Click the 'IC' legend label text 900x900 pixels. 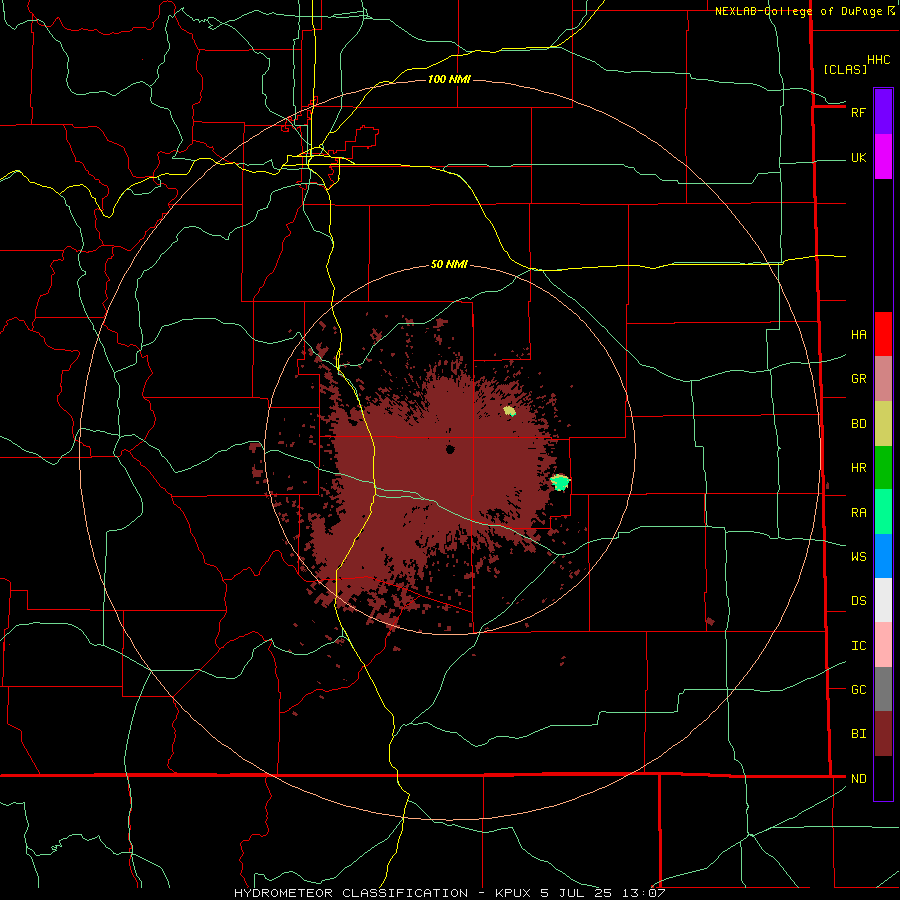pos(858,646)
